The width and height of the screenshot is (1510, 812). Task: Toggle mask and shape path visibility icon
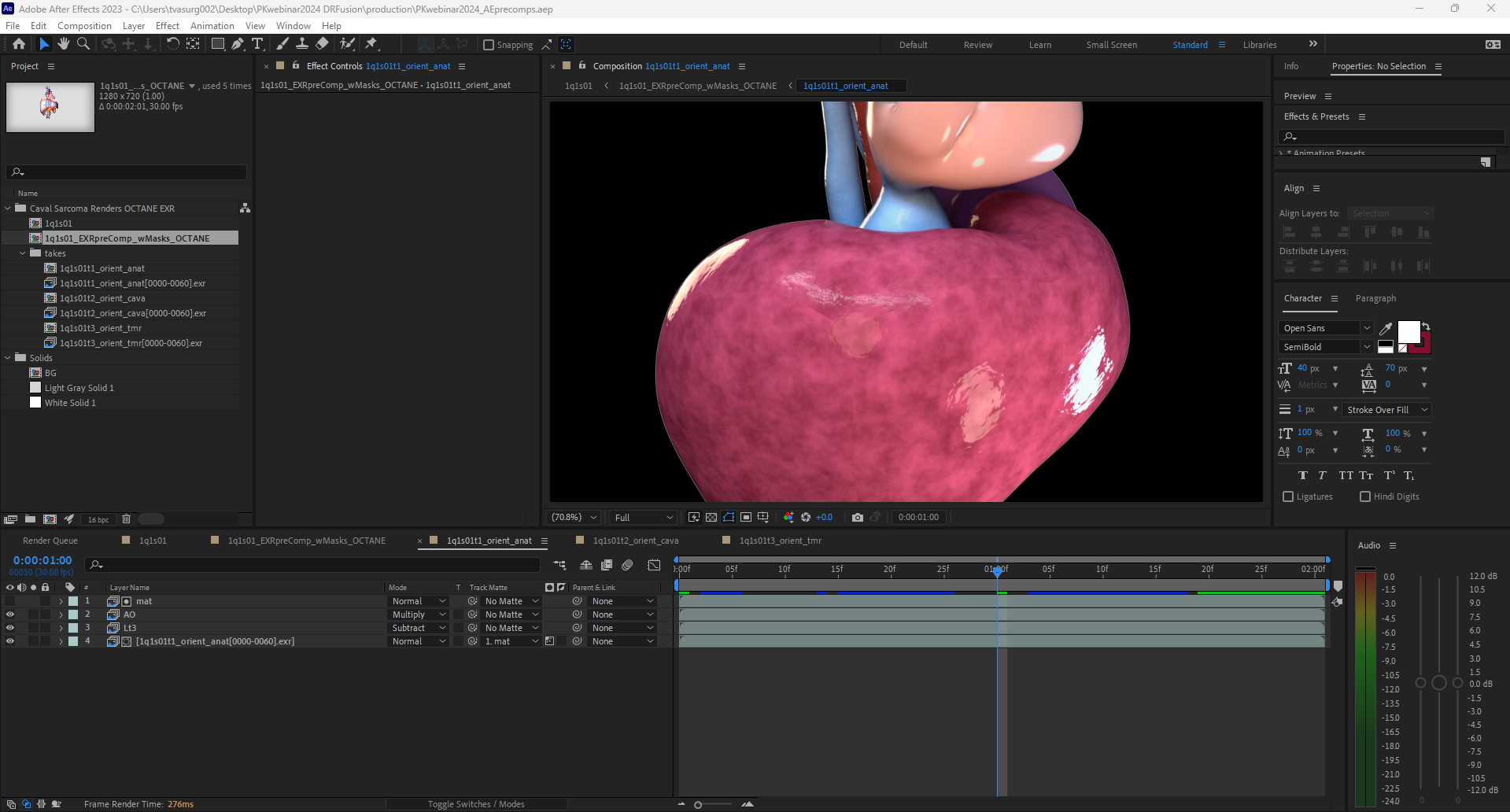pos(729,517)
